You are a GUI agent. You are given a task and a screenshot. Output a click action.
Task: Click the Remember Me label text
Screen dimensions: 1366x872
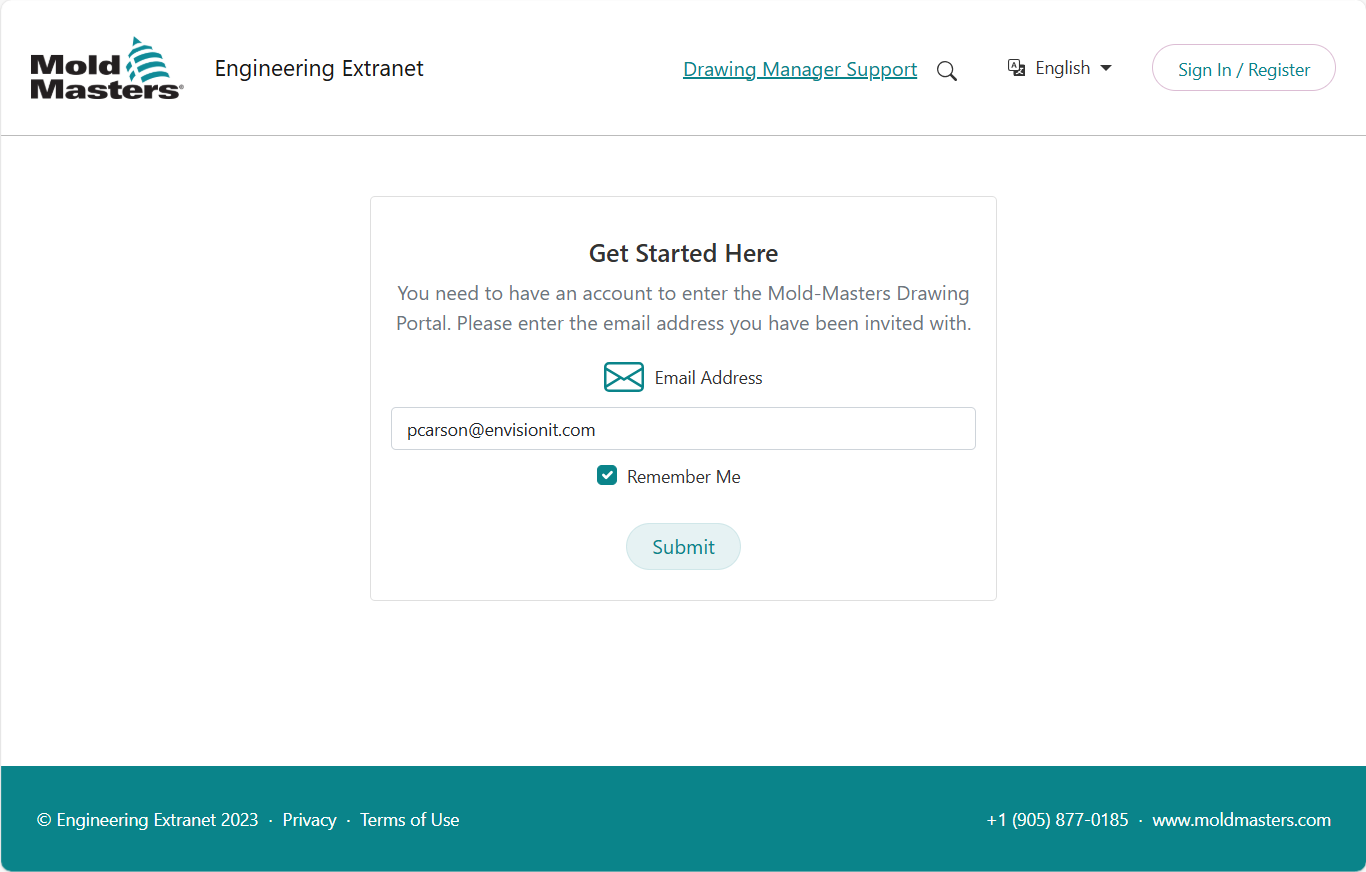tap(683, 476)
